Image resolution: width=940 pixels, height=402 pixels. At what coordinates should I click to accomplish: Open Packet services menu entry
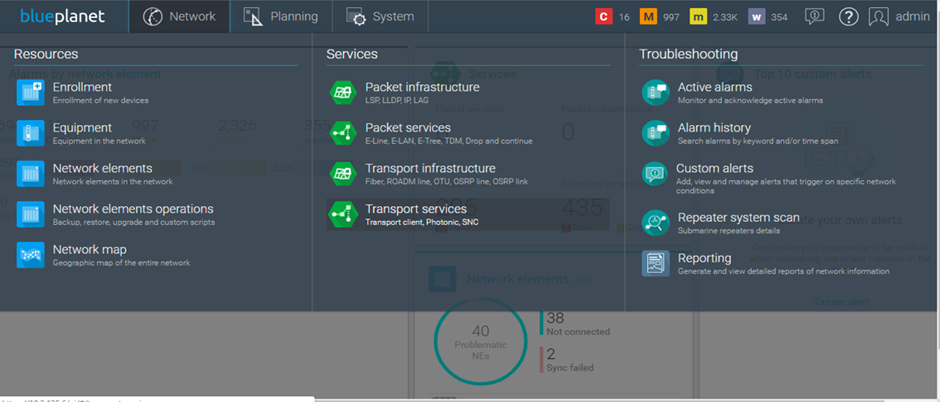408,128
